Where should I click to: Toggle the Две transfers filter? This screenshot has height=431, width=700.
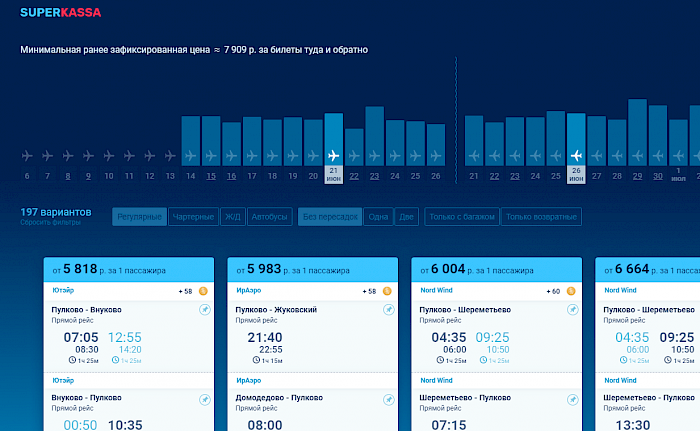pos(406,217)
